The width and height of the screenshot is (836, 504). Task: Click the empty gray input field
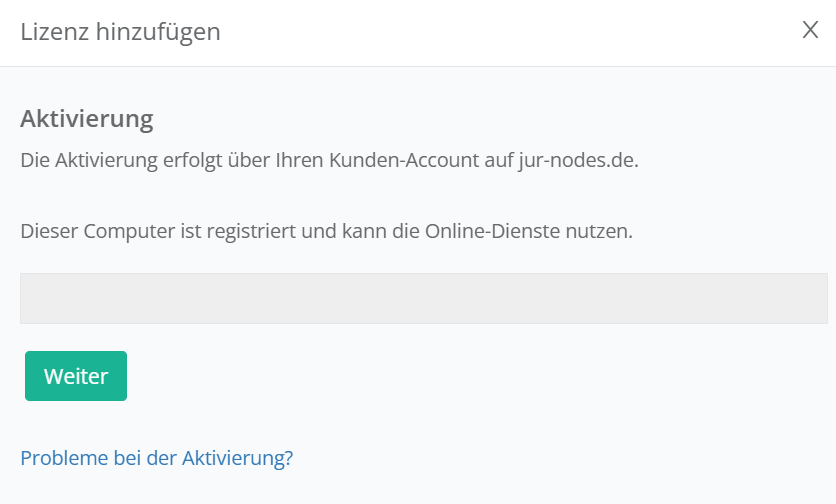pyautogui.click(x=423, y=298)
